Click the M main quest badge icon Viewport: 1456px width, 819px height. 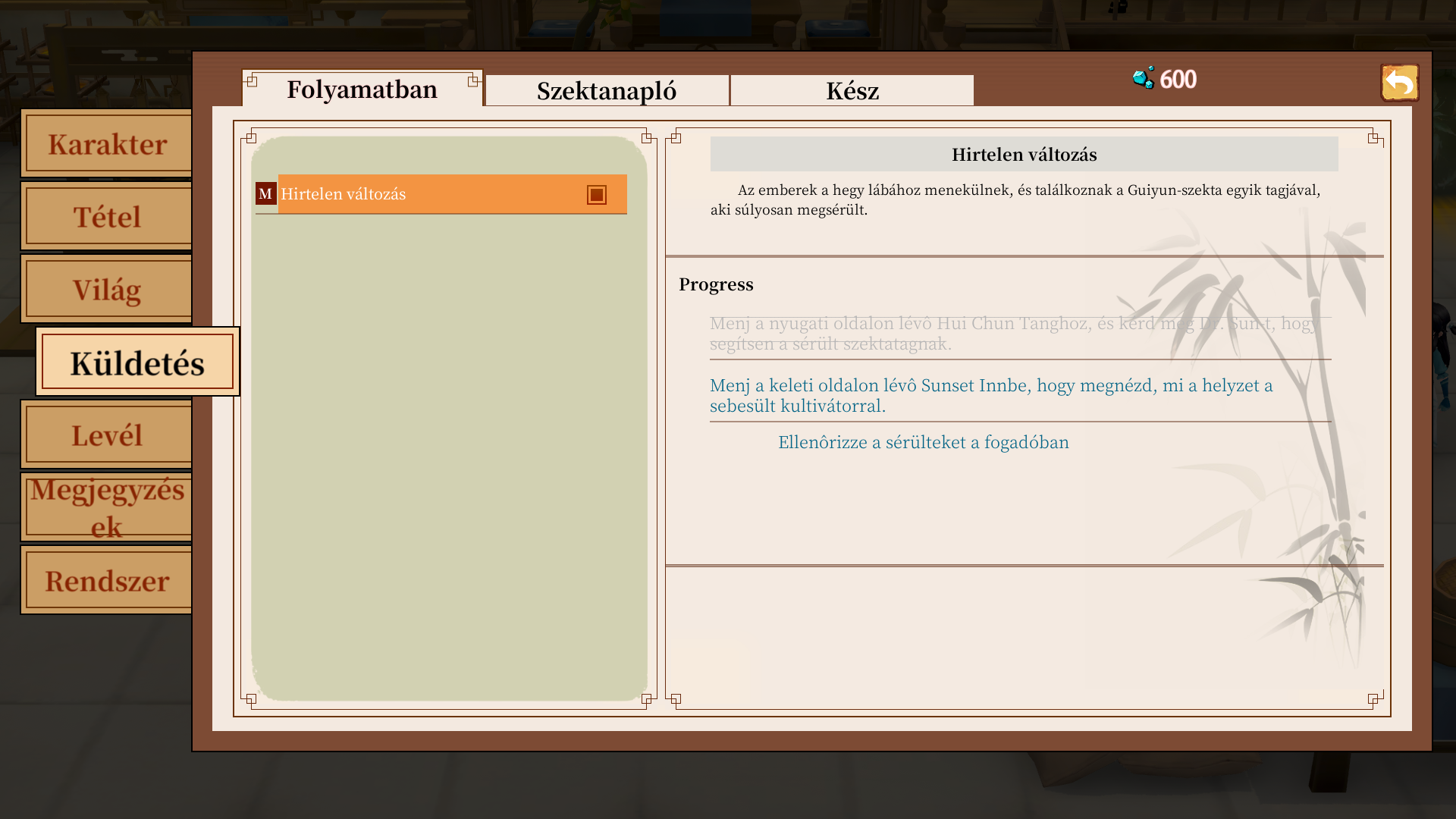point(265,194)
